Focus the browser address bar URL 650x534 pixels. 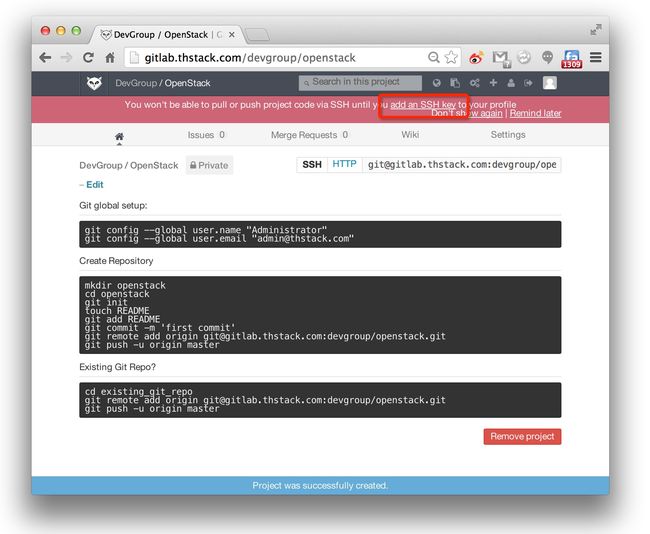point(250,58)
